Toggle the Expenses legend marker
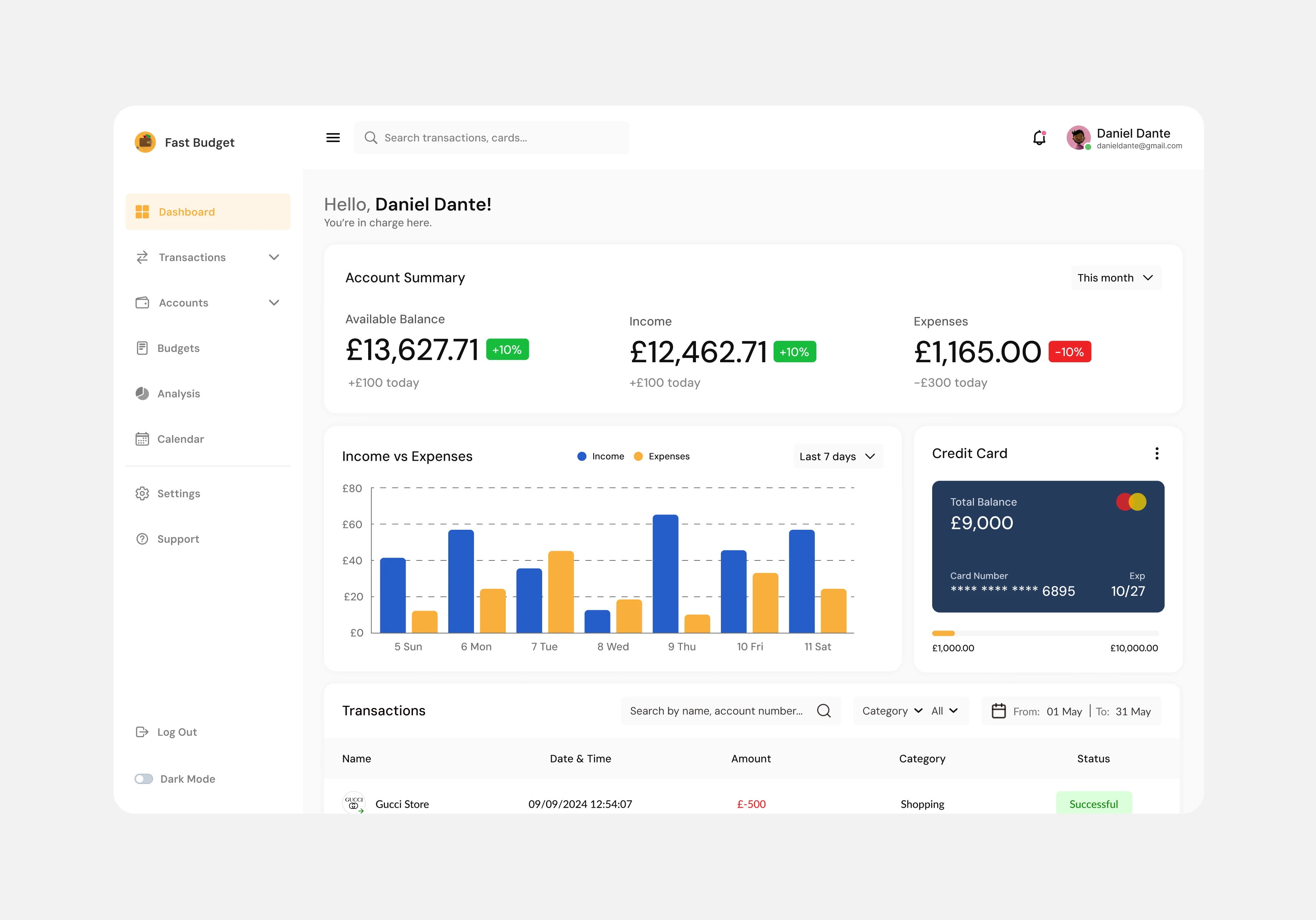 638,457
